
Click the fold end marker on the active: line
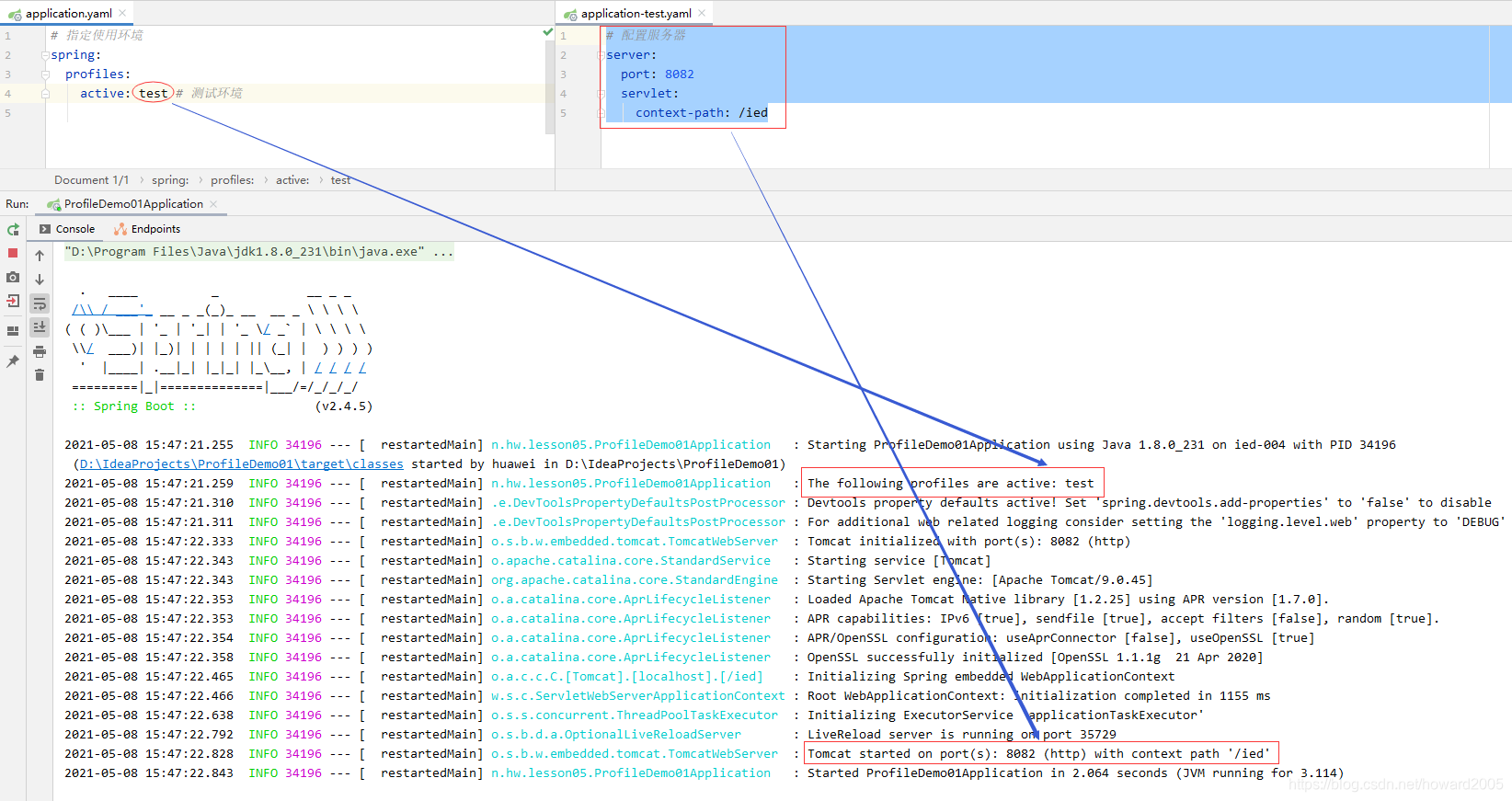45,94
